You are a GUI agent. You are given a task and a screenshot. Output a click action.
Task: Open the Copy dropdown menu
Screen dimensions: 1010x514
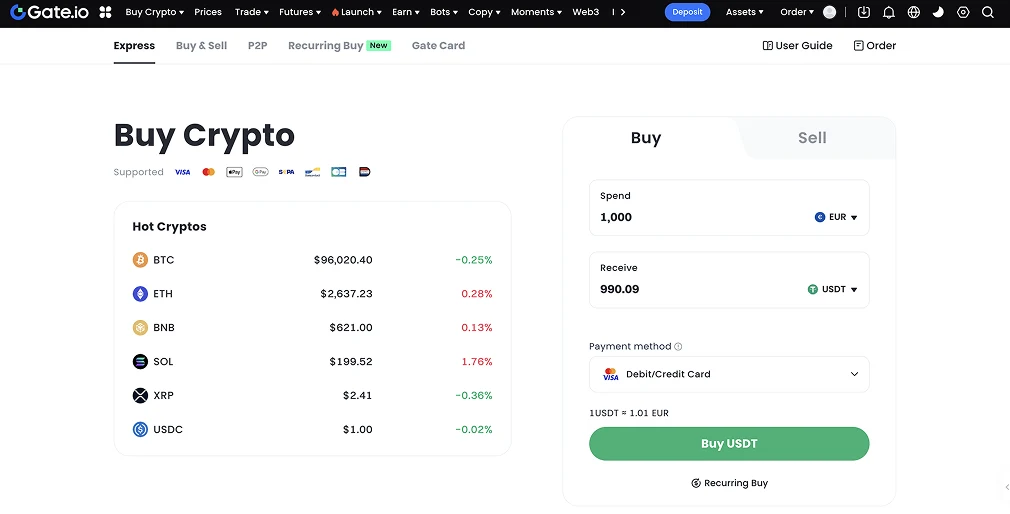point(484,12)
